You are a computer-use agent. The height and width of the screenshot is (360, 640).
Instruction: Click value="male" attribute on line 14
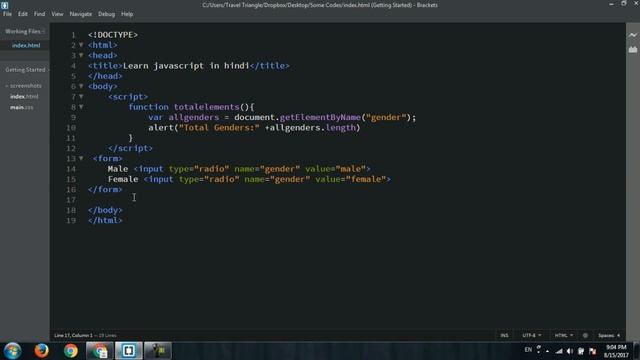(x=336, y=169)
